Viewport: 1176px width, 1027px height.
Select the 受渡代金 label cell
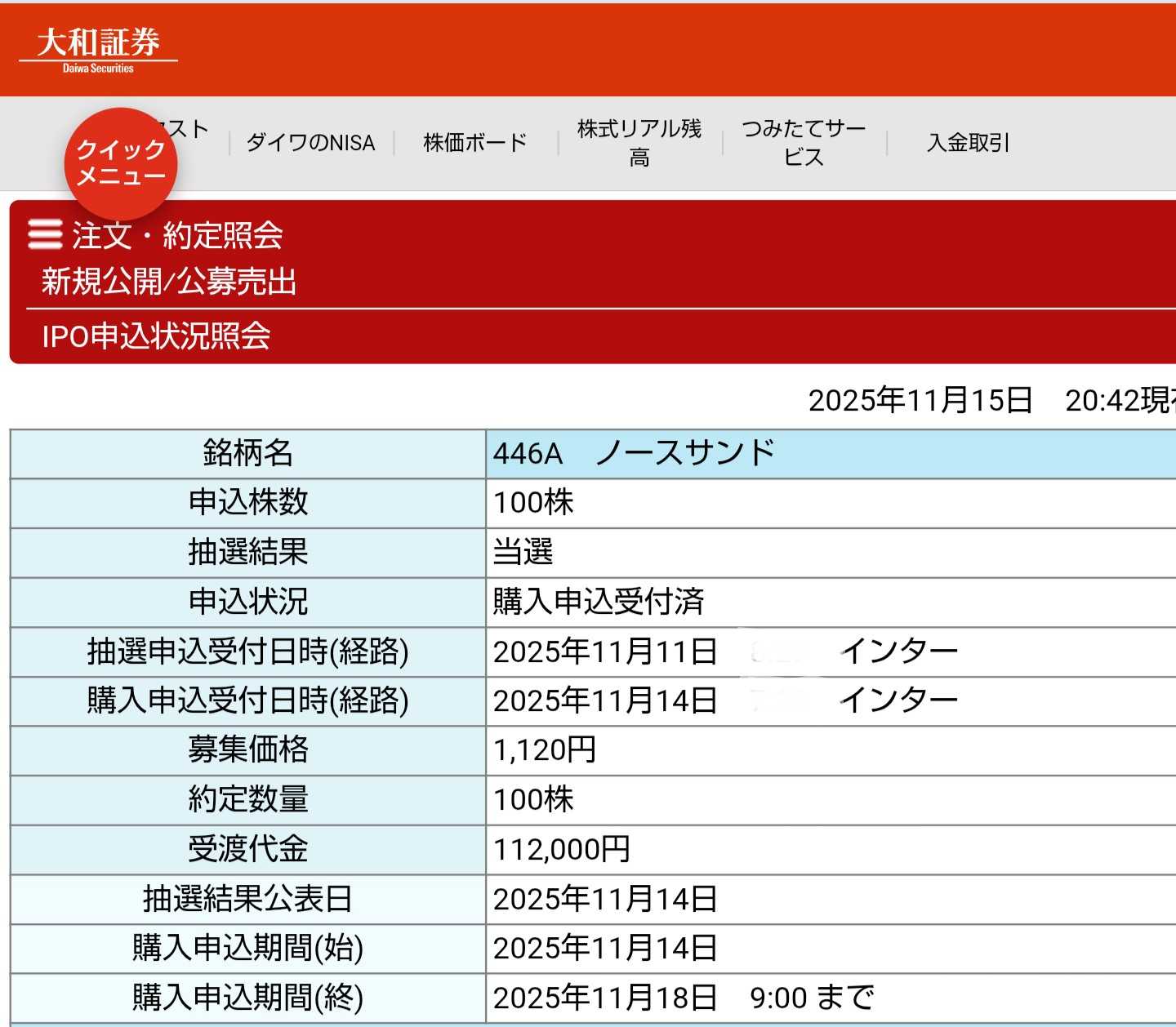pos(248,849)
